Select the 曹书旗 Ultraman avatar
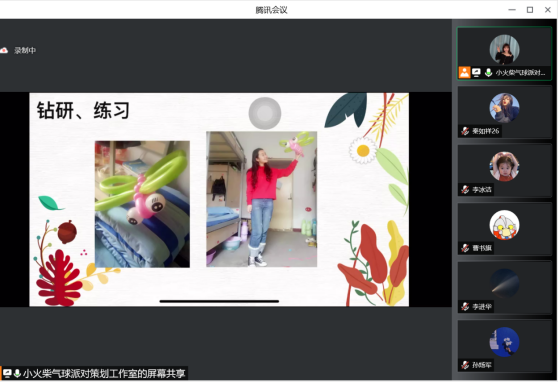558x382 pixels. (x=504, y=225)
